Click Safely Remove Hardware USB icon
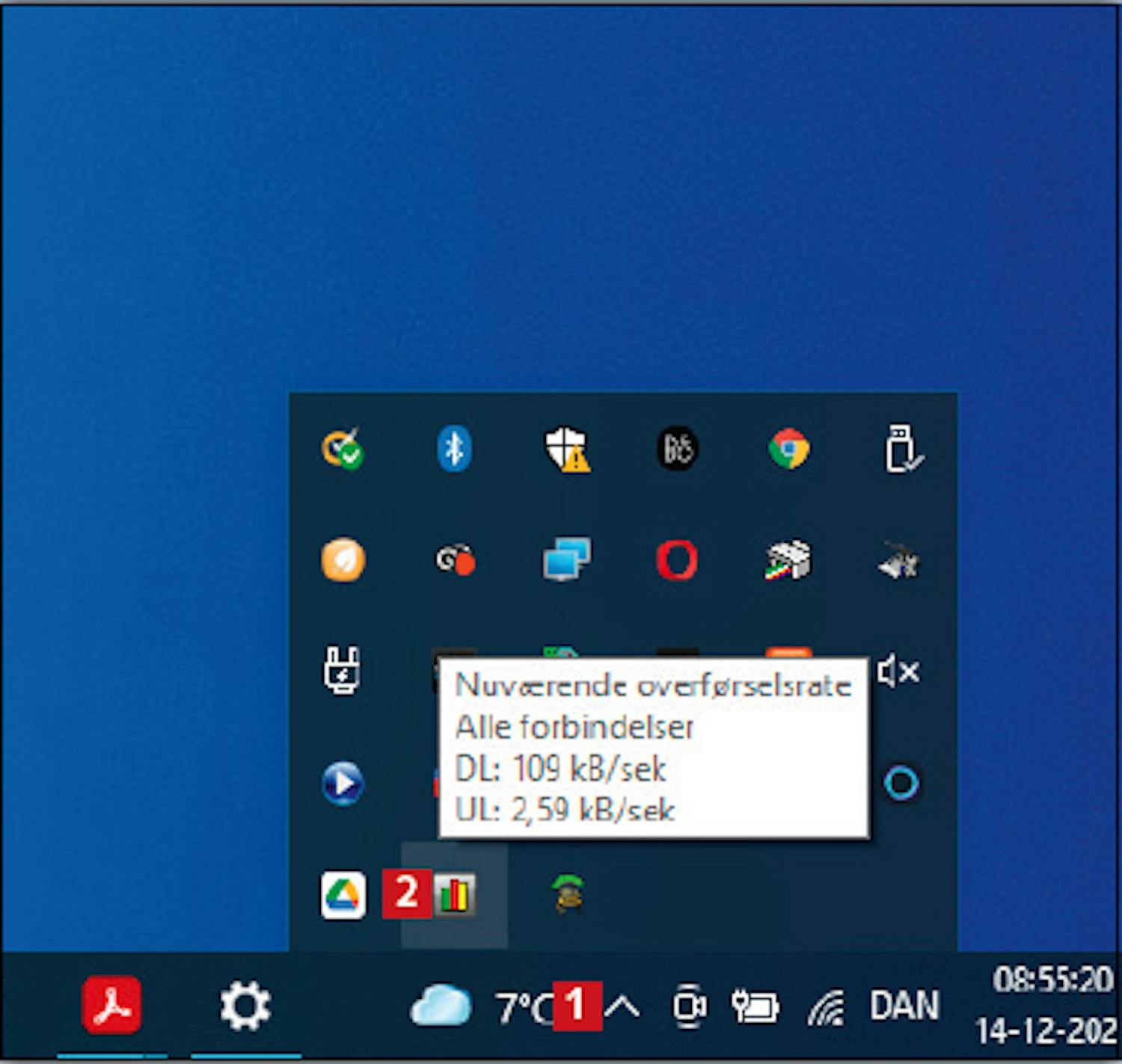The image size is (1122, 1064). (902, 449)
